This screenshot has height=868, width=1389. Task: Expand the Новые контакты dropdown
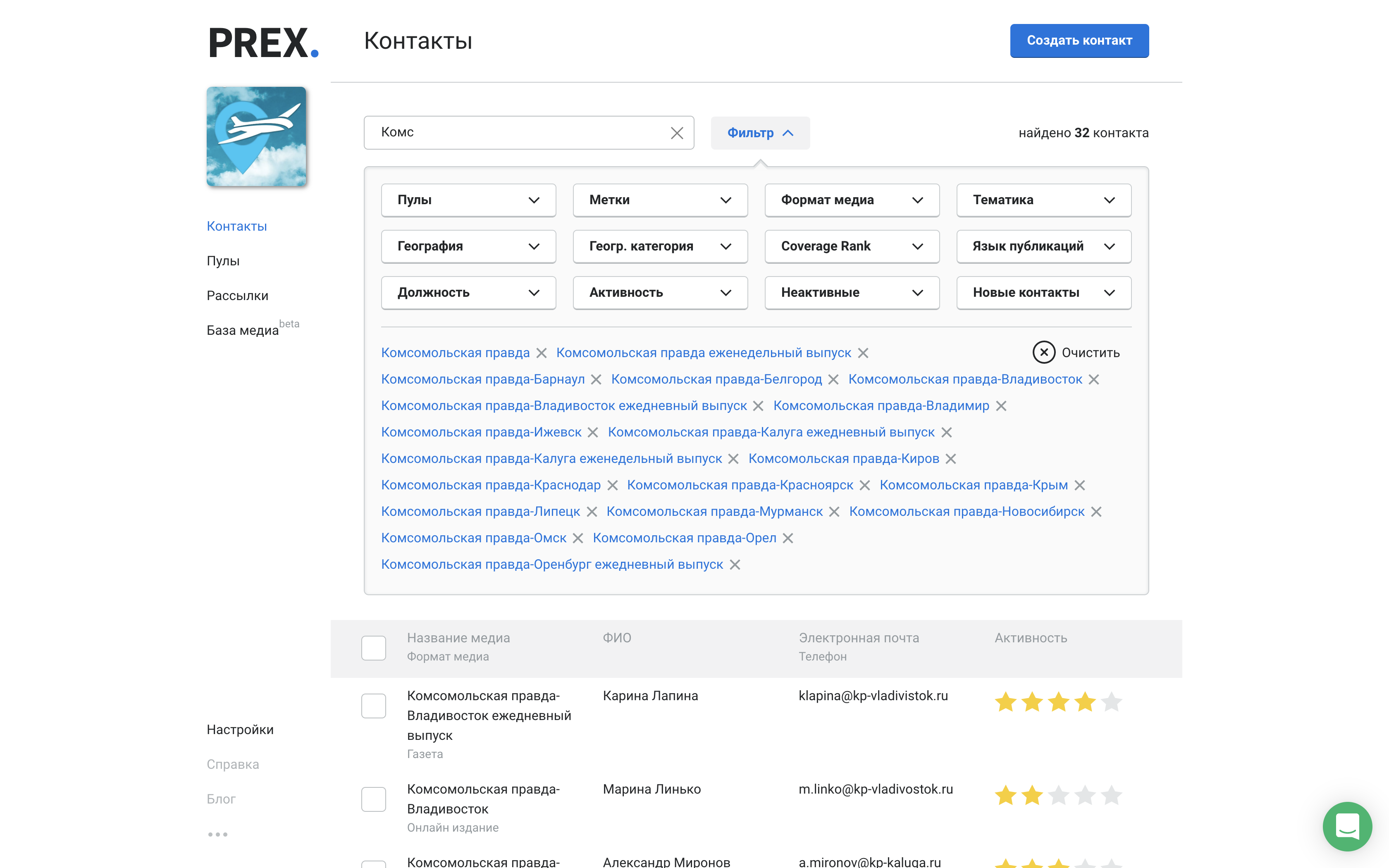1043,293
